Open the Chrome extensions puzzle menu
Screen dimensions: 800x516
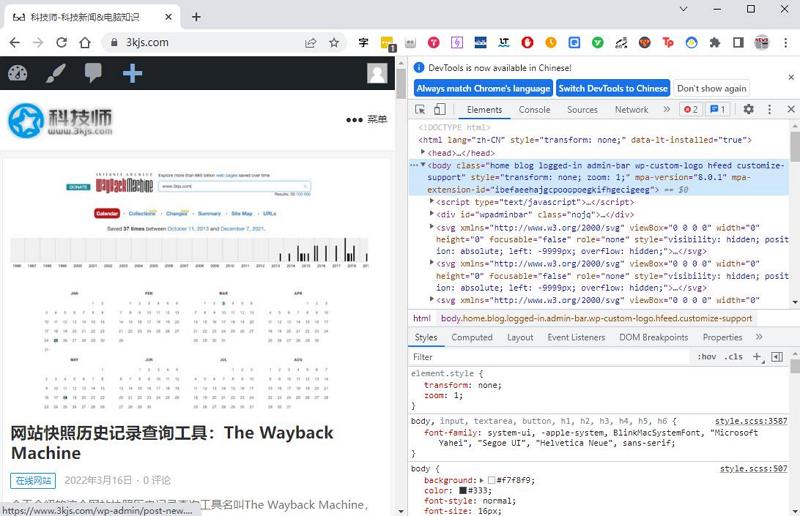point(715,43)
